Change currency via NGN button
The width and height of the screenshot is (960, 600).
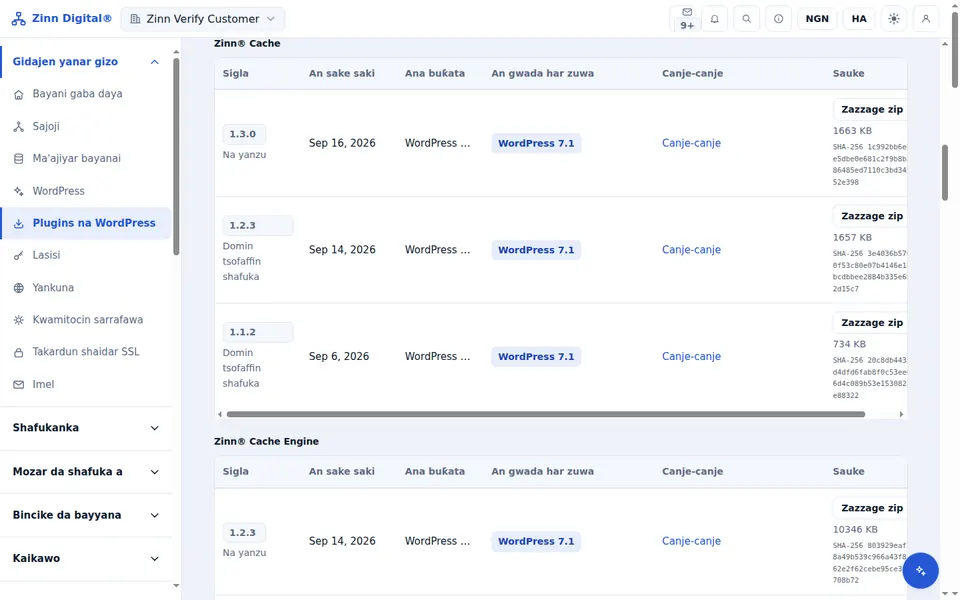(817, 19)
